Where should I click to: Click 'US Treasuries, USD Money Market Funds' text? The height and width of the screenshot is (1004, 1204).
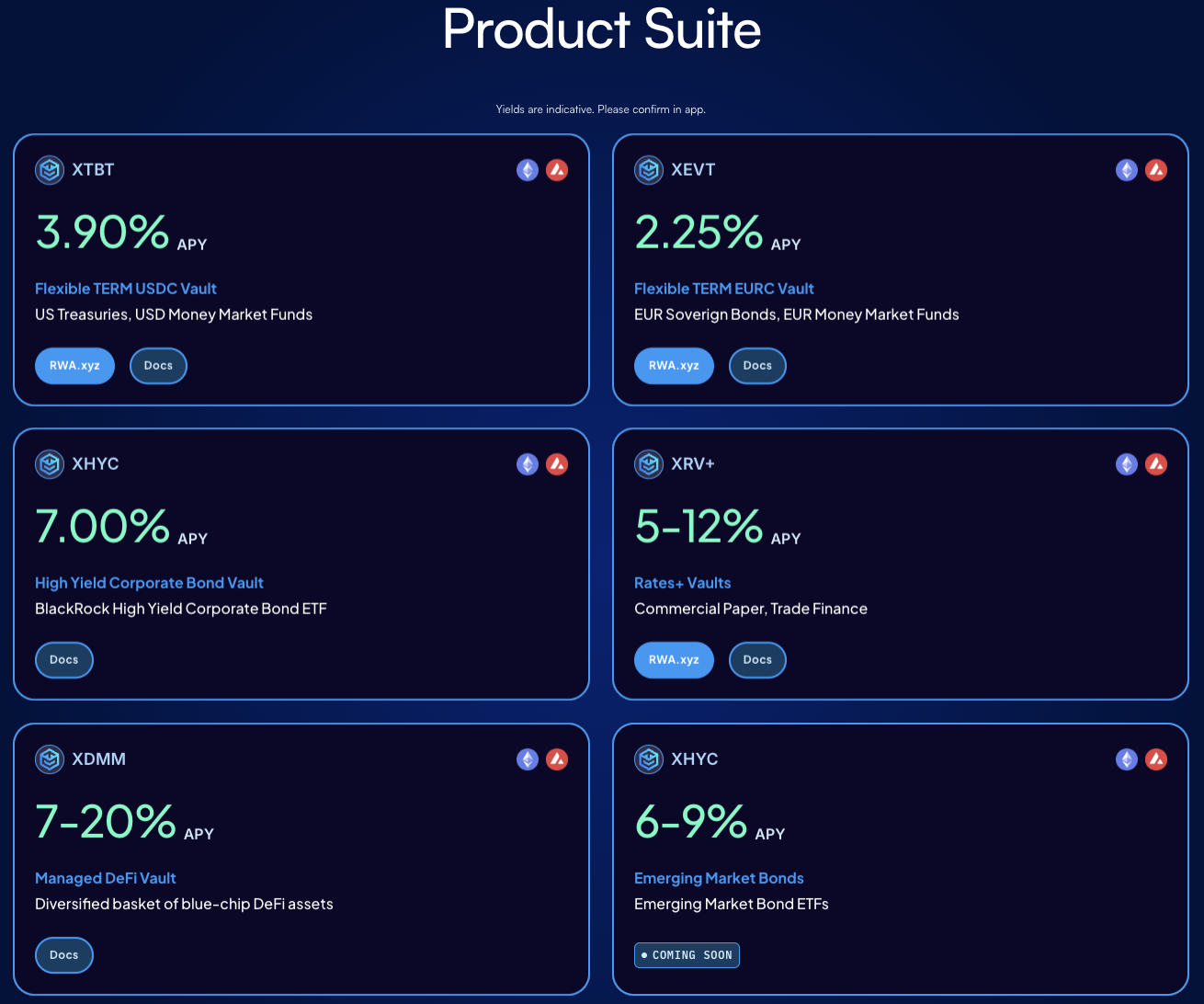click(174, 314)
